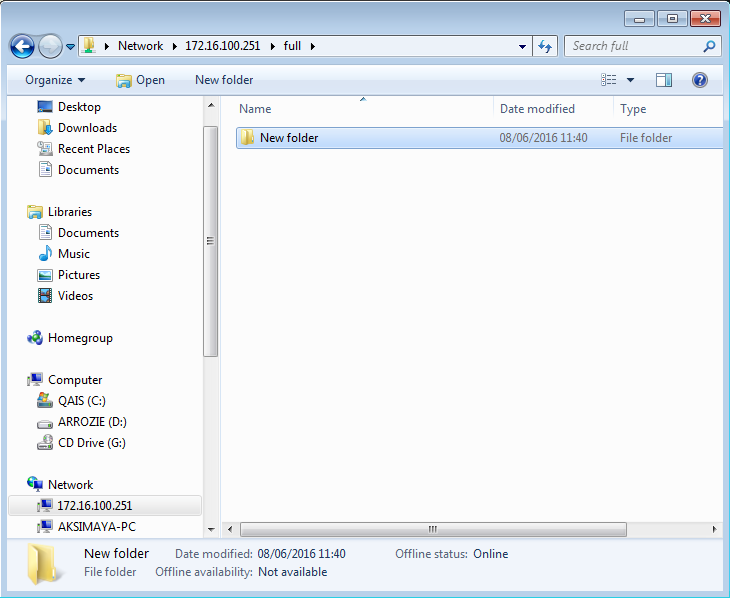Open the Videos library
The height and width of the screenshot is (598, 730).
(75, 295)
